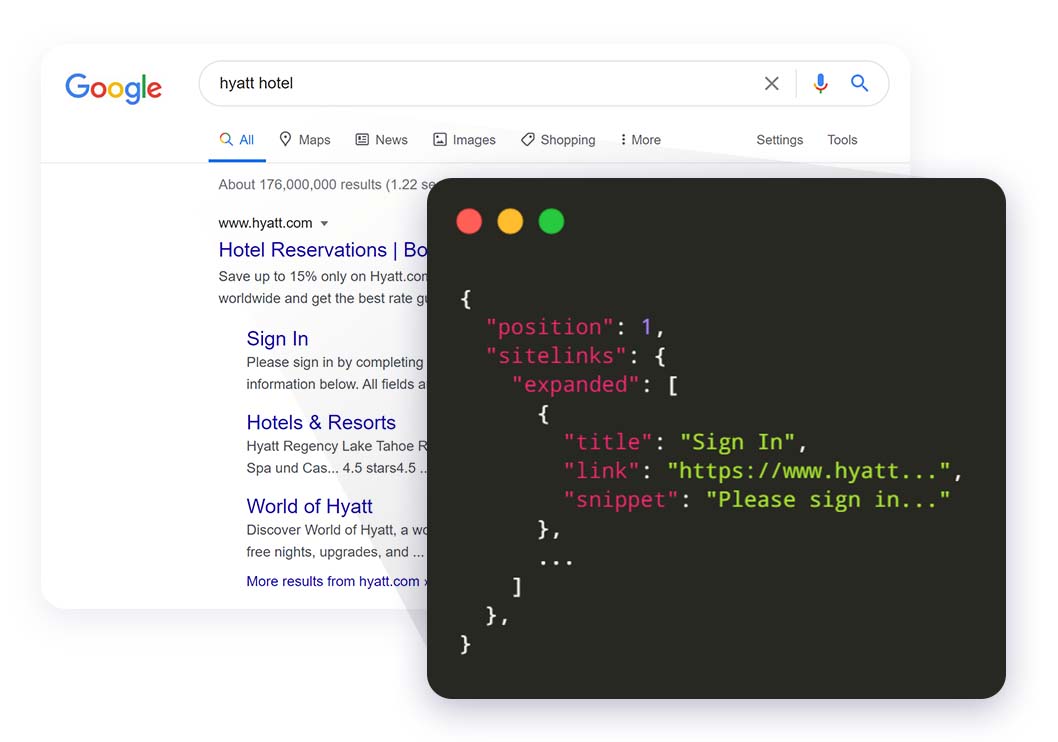1058x742 pixels.
Task: Expand the More search options menu
Action: (x=640, y=140)
